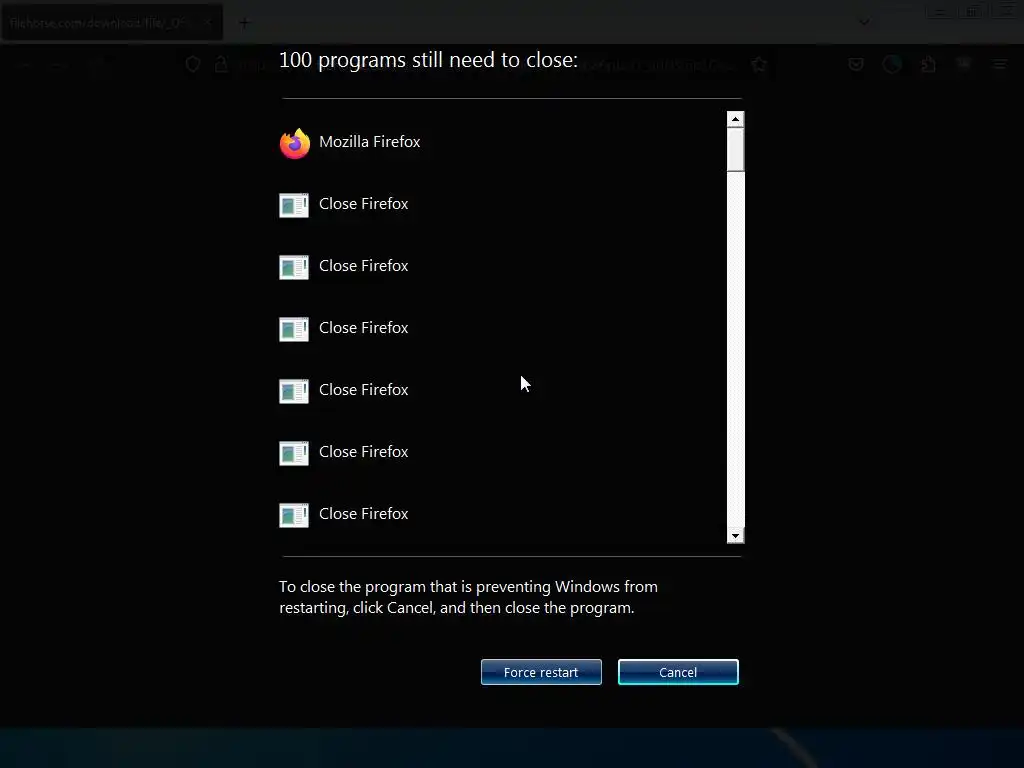The height and width of the screenshot is (768, 1024).
Task: Click the Force restart button
Action: coord(541,672)
